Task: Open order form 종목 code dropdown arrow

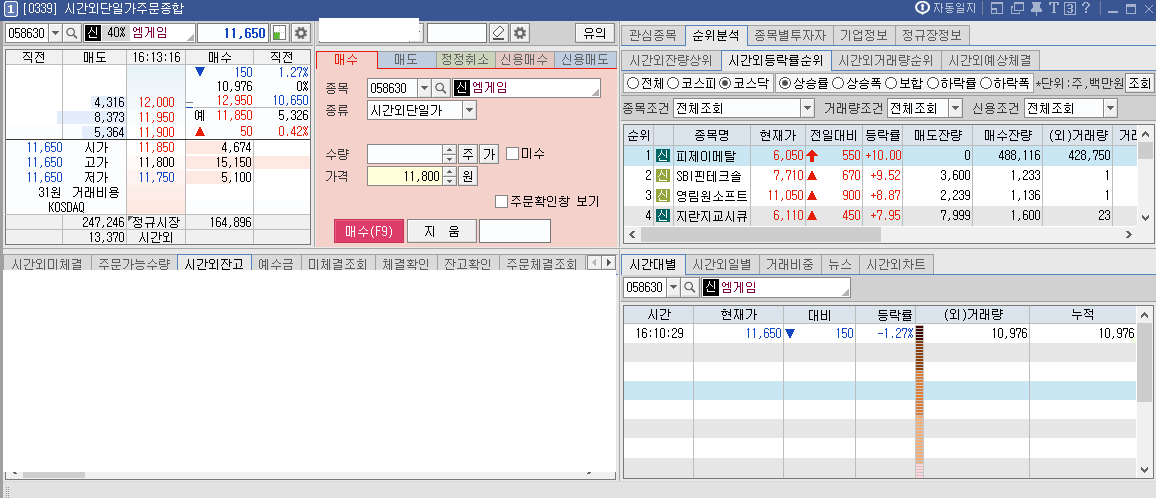Action: 423,89
